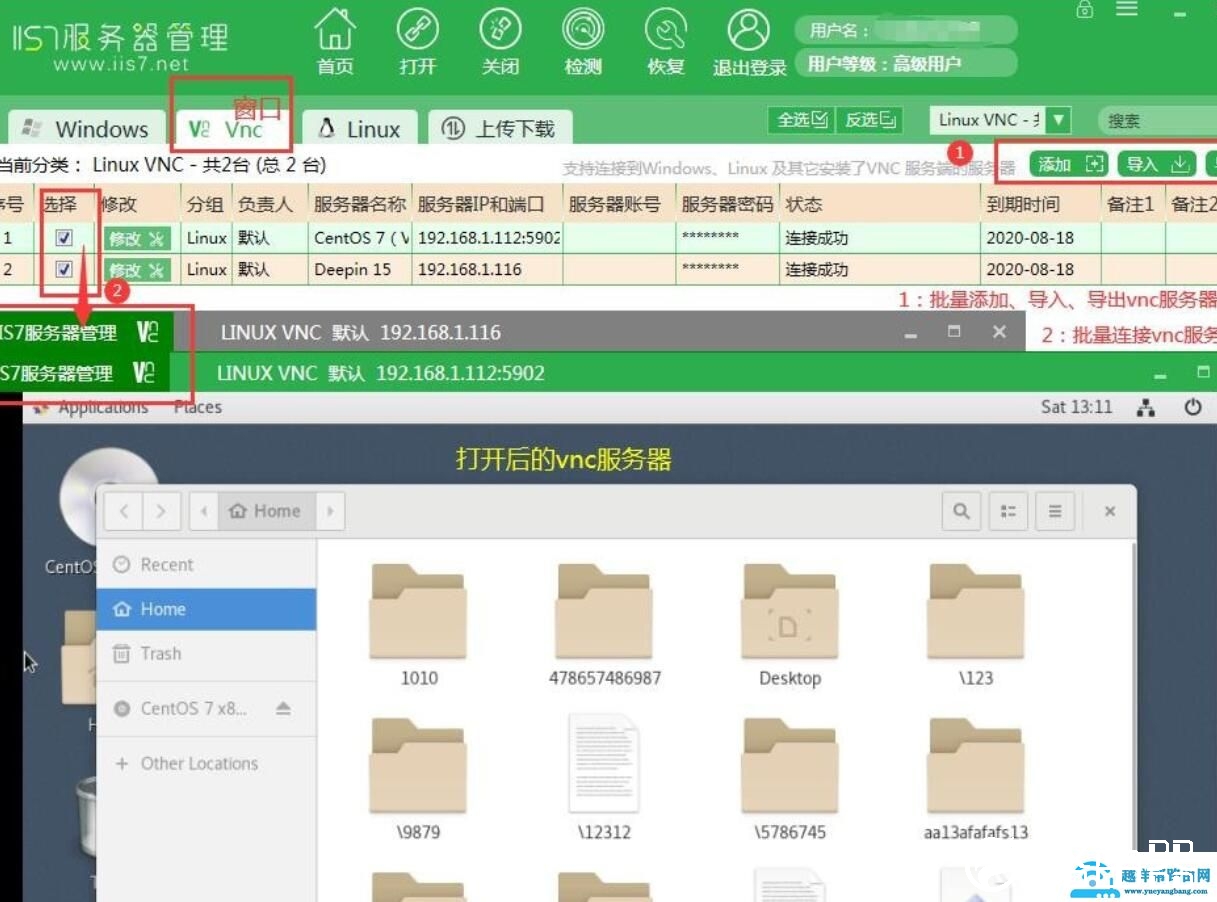This screenshot has height=902, width=1217.
Task: Click the 关闭 disconnect icon
Action: (500, 41)
